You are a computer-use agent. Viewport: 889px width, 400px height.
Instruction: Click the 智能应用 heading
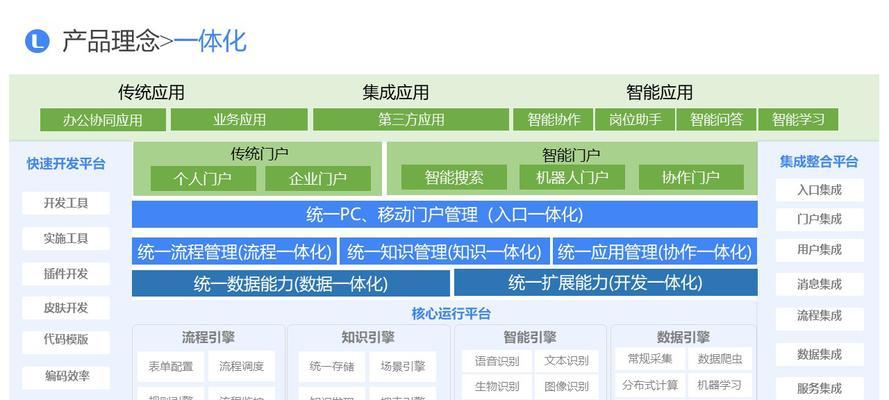click(x=659, y=92)
